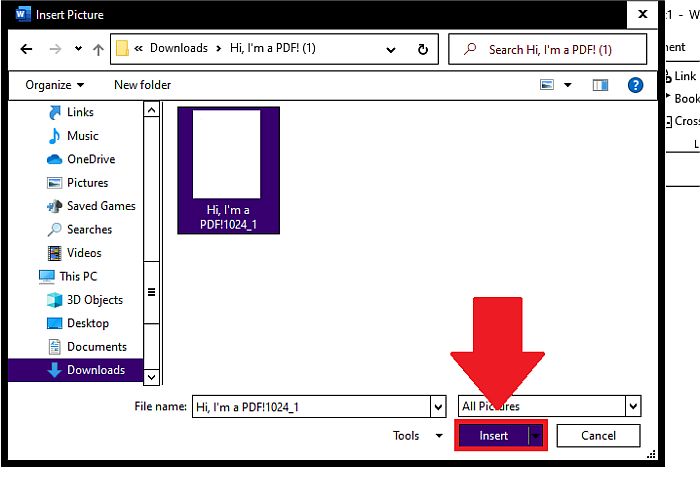The width and height of the screenshot is (700, 501).
Task: Create a New folder
Action: [142, 85]
